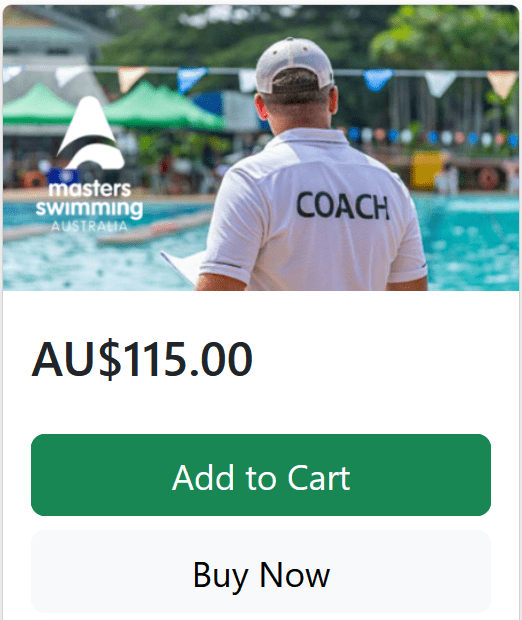This screenshot has height=620, width=522.
Task: Click the coach's white baseball cap
Action: (294, 66)
